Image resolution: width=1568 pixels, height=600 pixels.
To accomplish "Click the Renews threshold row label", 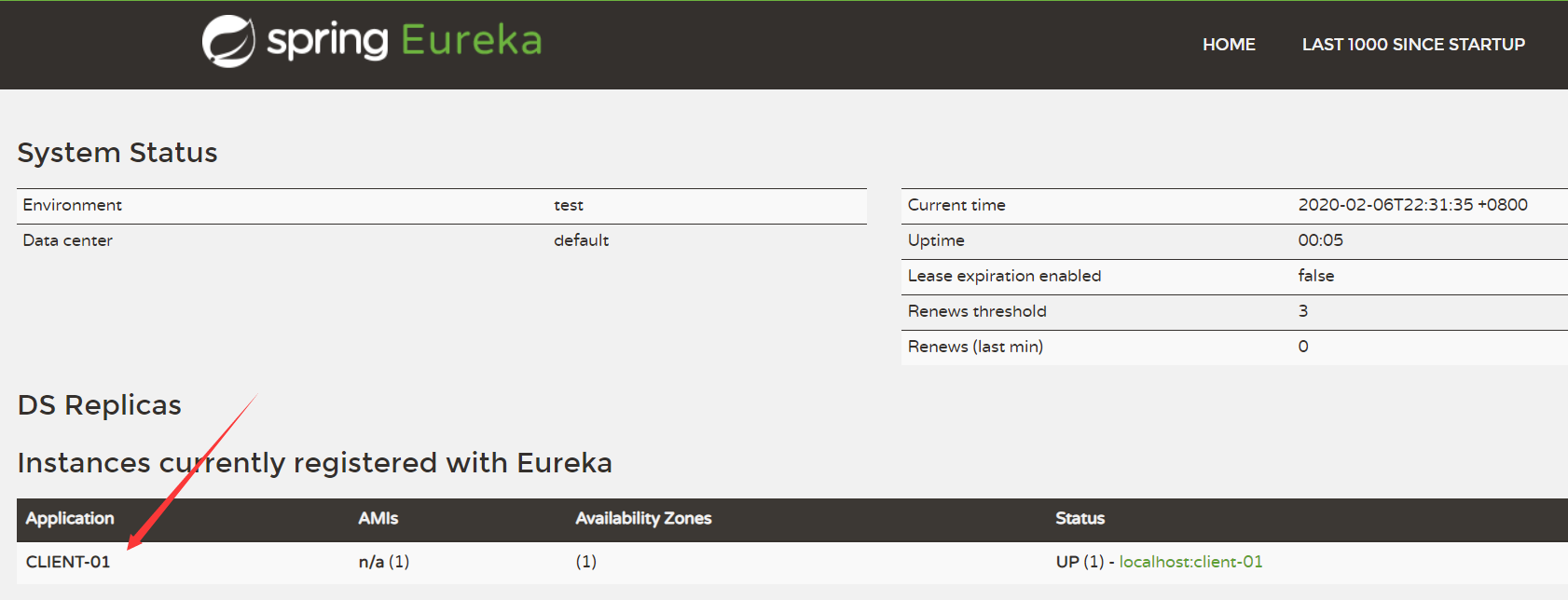I will [x=977, y=311].
